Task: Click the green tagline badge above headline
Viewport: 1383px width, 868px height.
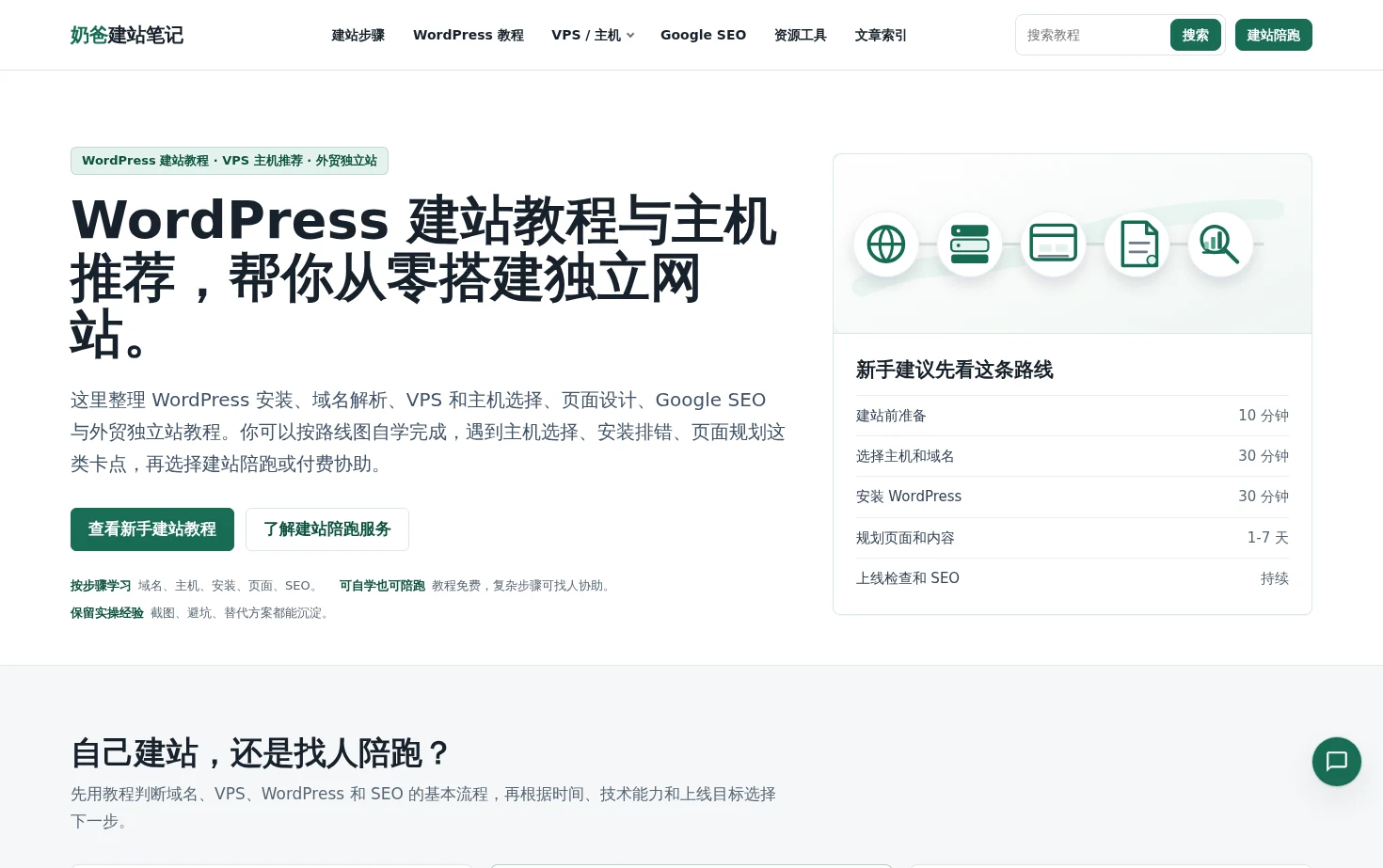Action: (230, 161)
